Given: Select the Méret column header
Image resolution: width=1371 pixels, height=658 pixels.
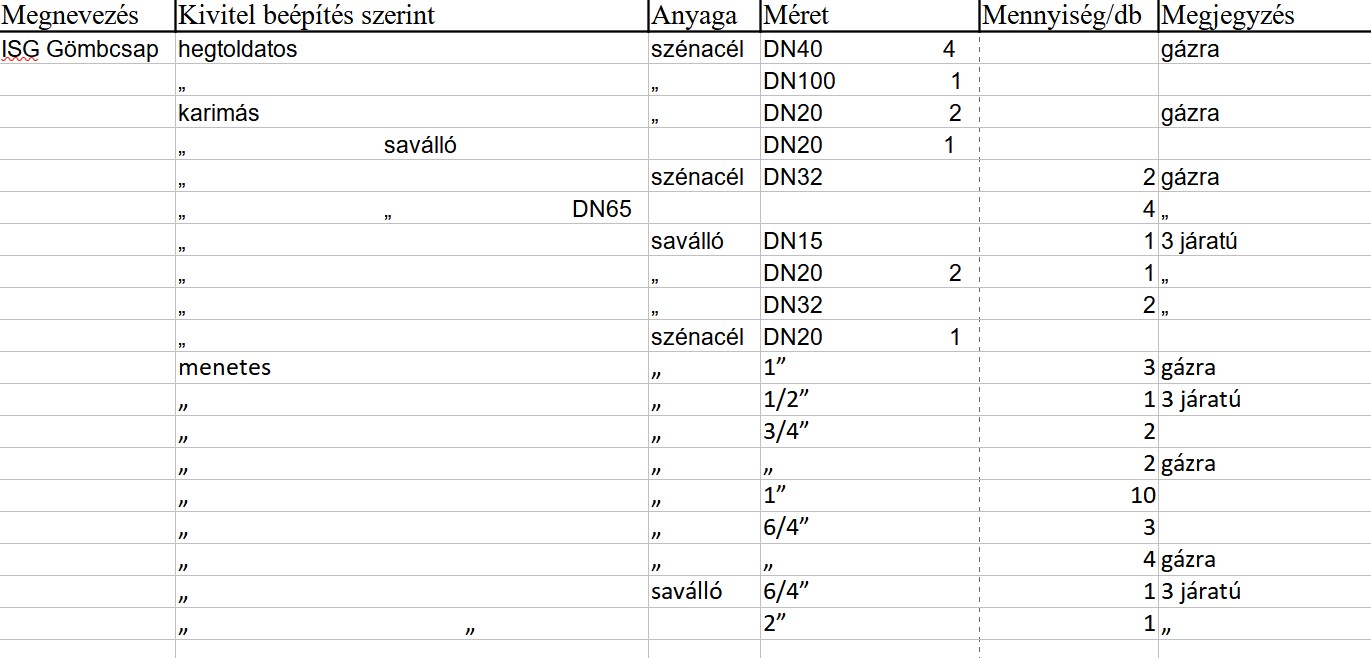Looking at the screenshot, I should click(796, 16).
